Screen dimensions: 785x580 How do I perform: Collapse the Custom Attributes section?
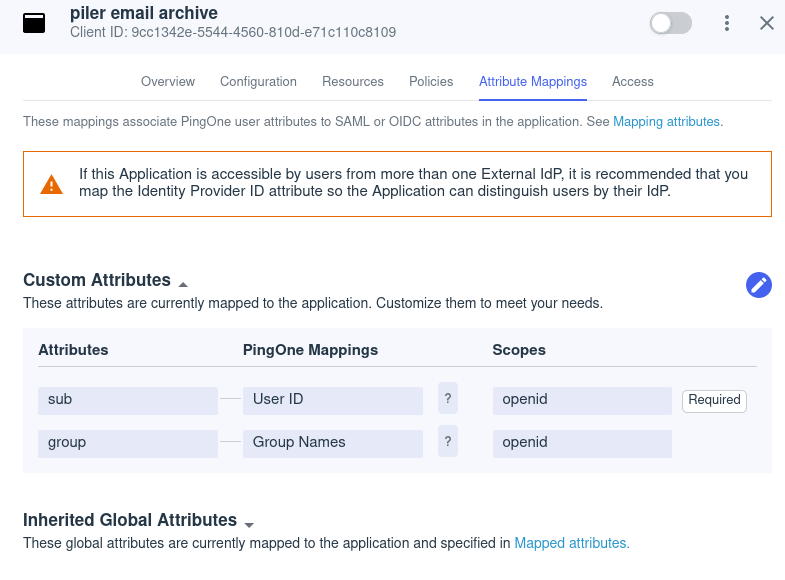(183, 284)
